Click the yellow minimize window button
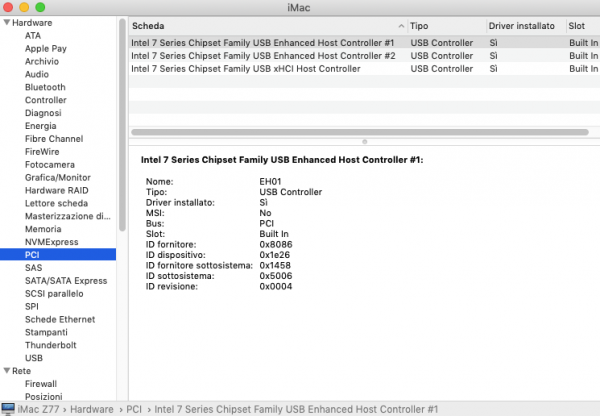 [x=24, y=7]
